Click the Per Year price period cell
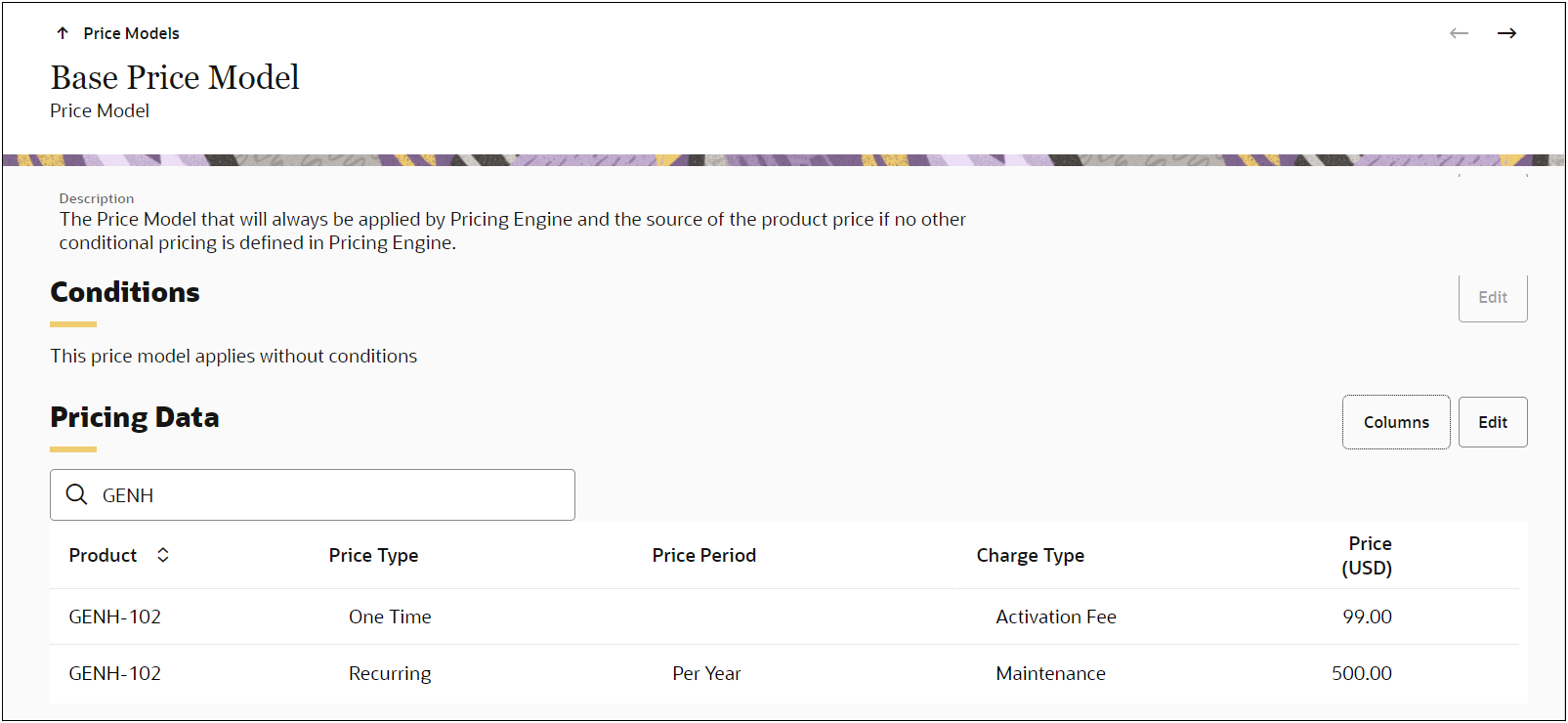1568x723 pixels. [x=706, y=673]
